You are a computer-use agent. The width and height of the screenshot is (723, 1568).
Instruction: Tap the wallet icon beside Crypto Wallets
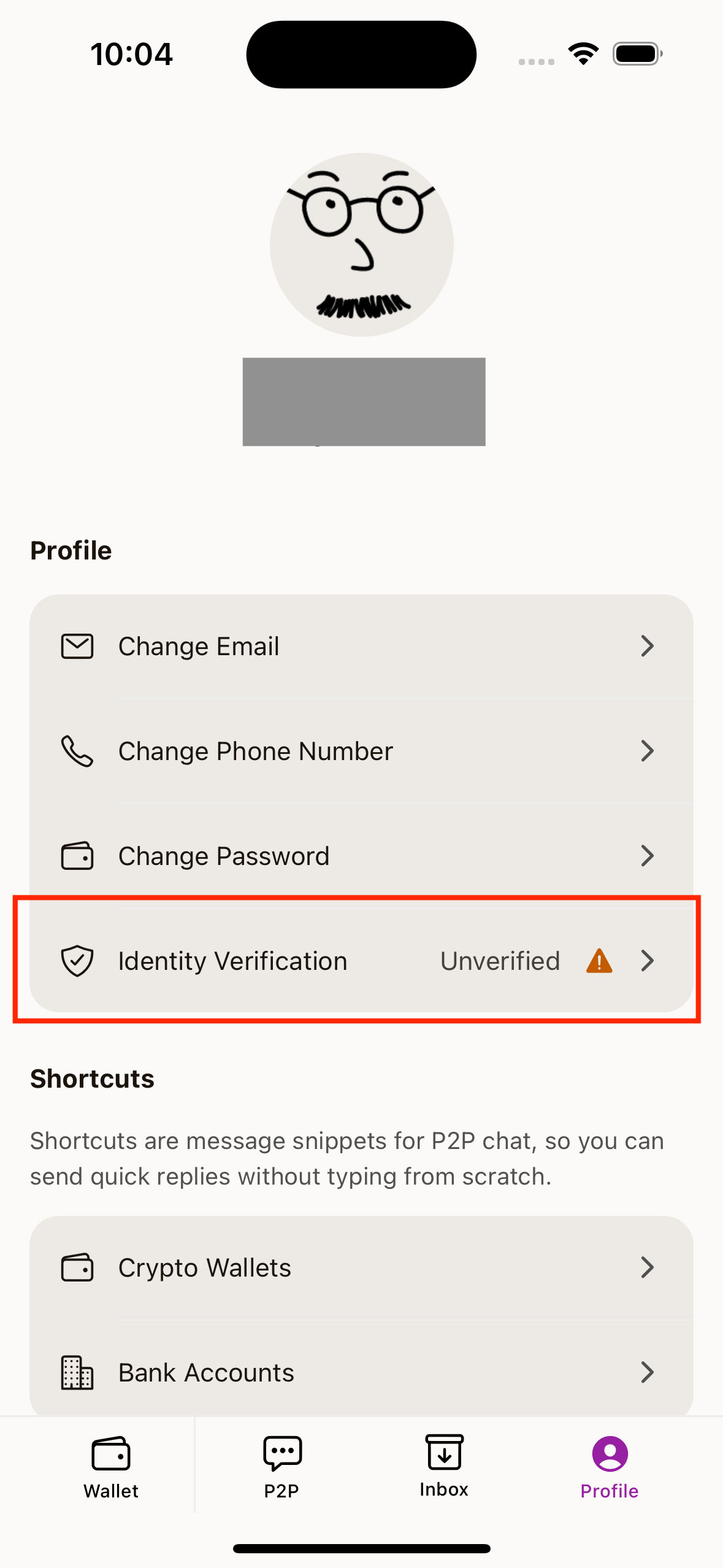pyautogui.click(x=77, y=1267)
